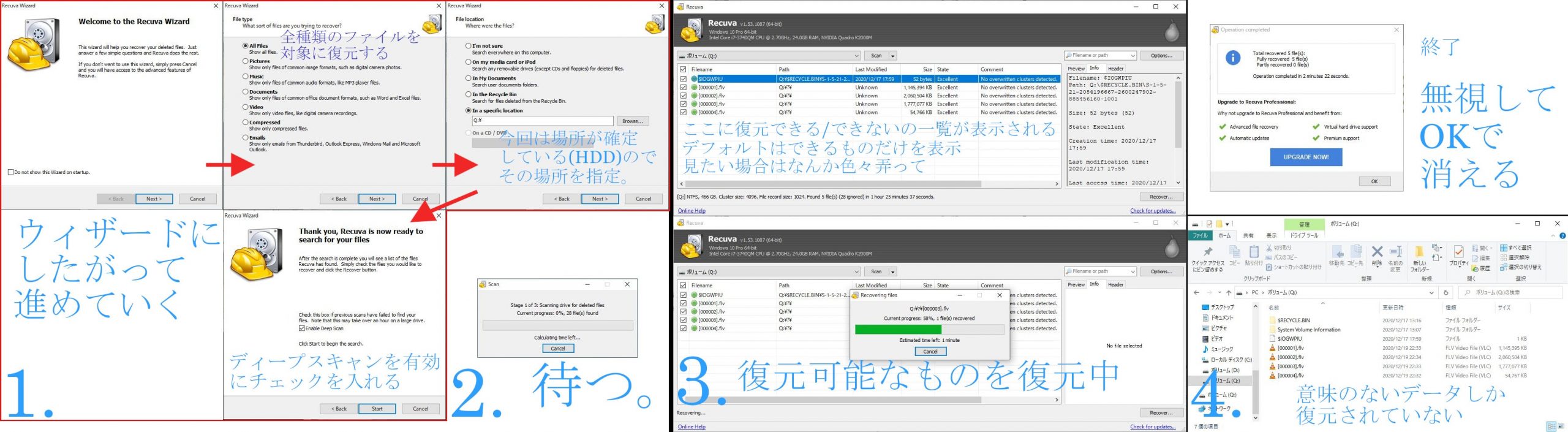Open Explorer recent locations chevron
This screenshot has width=1568, height=432.
1219,292
